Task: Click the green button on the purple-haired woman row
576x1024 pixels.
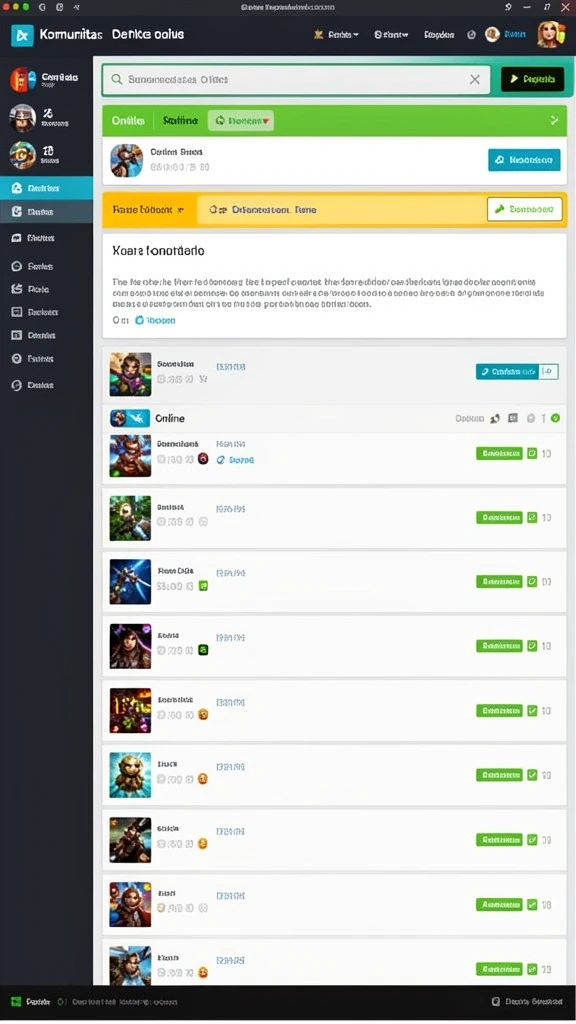Action: 499,646
